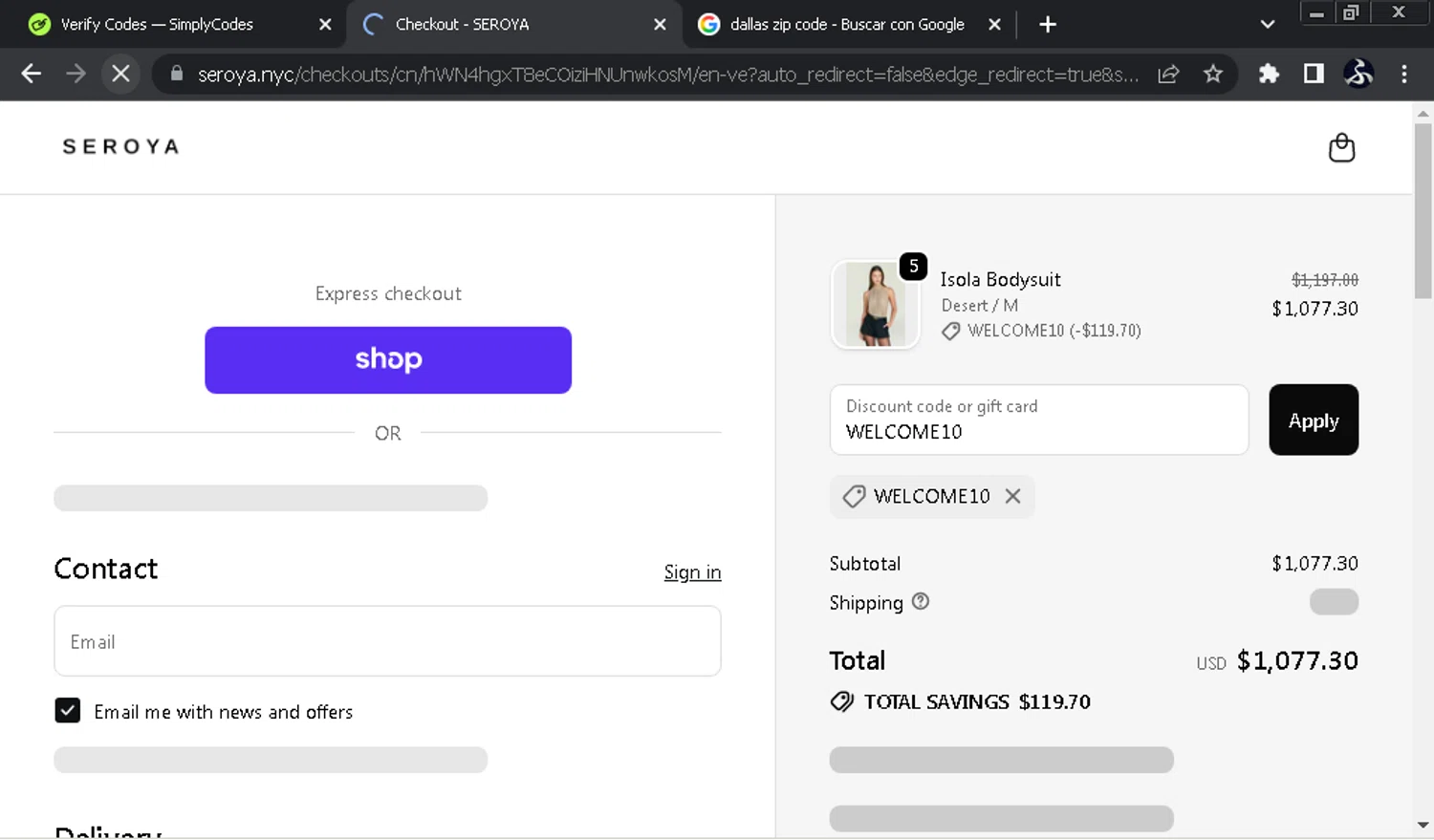Click the total savings tag icon
This screenshot has width=1434, height=840.
(x=842, y=701)
